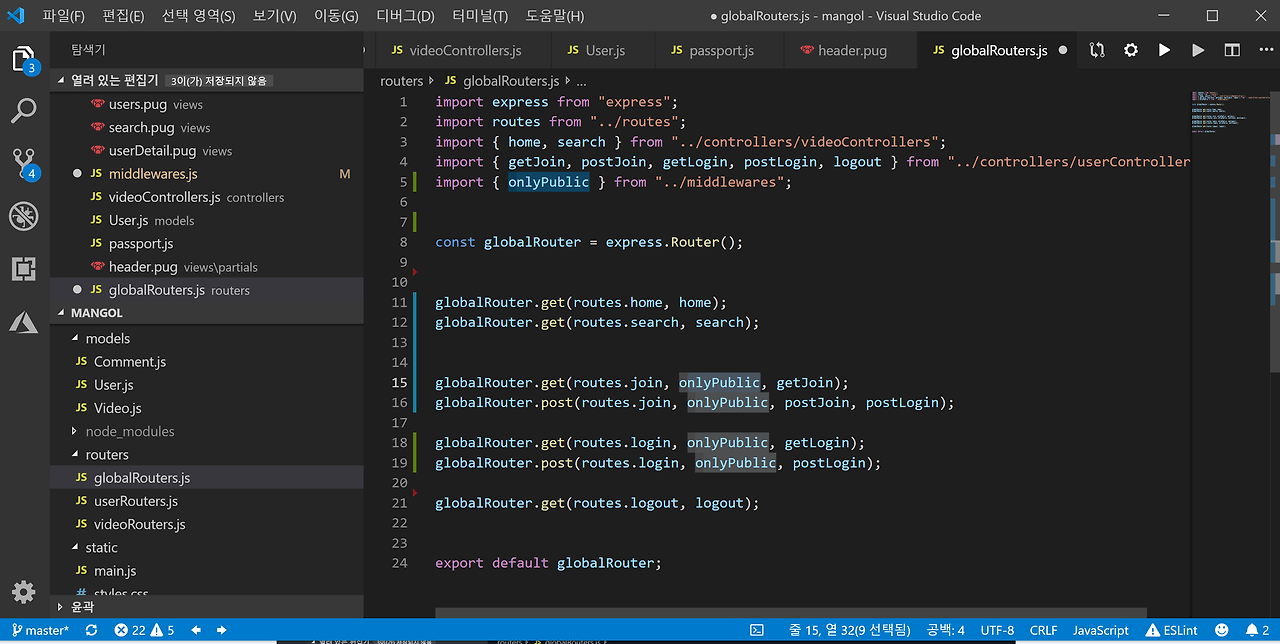Click the horizontal scrollbar below the code
This screenshot has width=1280, height=644.
click(x=791, y=612)
